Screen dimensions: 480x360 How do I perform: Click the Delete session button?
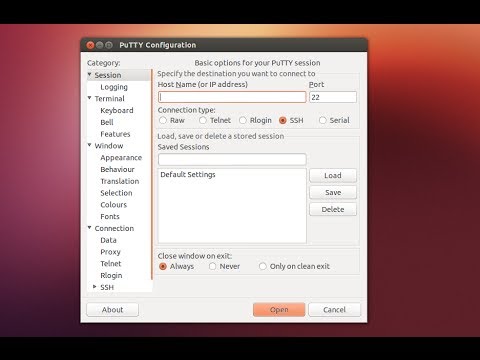pyautogui.click(x=333, y=209)
